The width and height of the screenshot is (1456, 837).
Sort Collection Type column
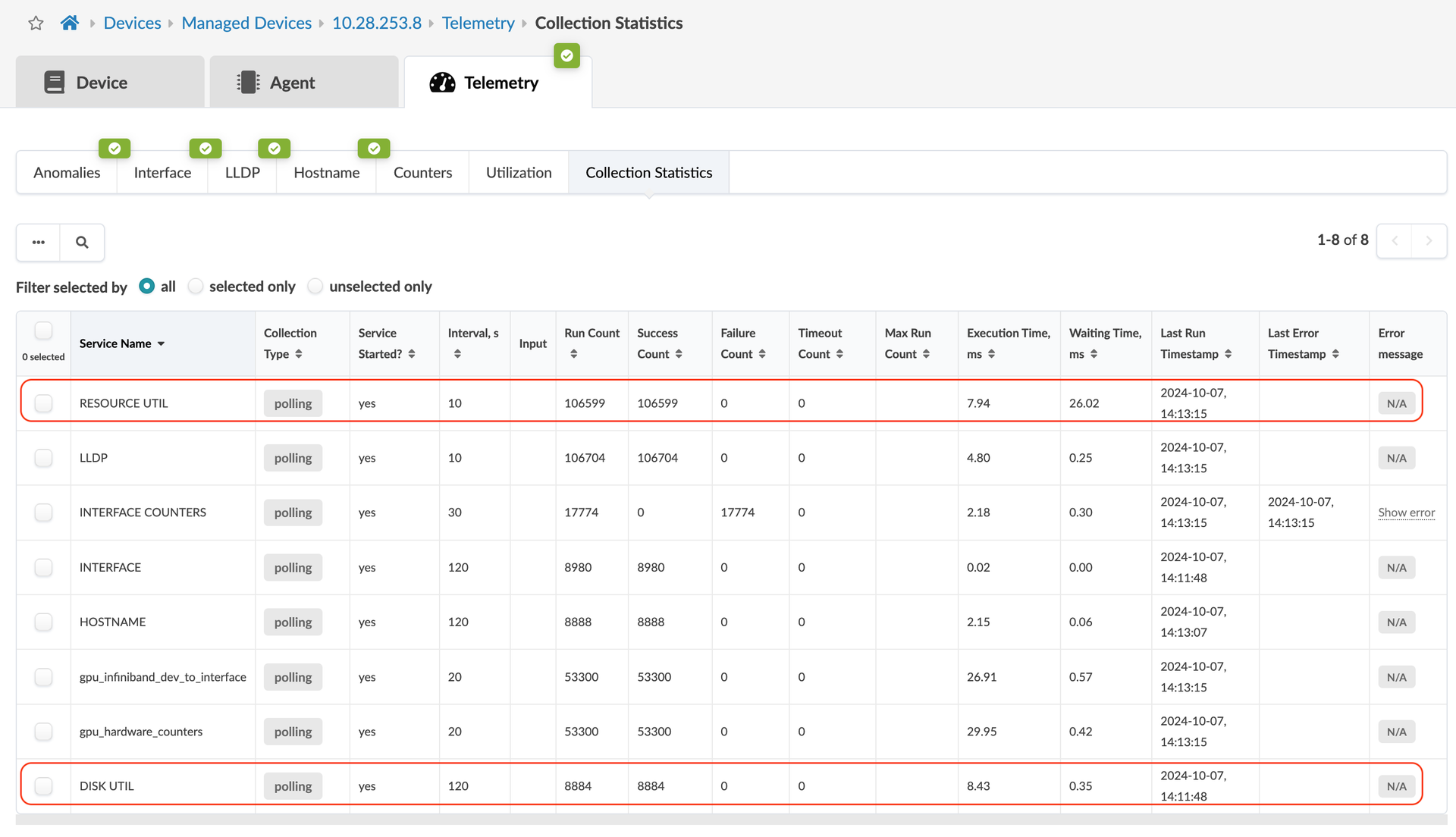click(299, 354)
